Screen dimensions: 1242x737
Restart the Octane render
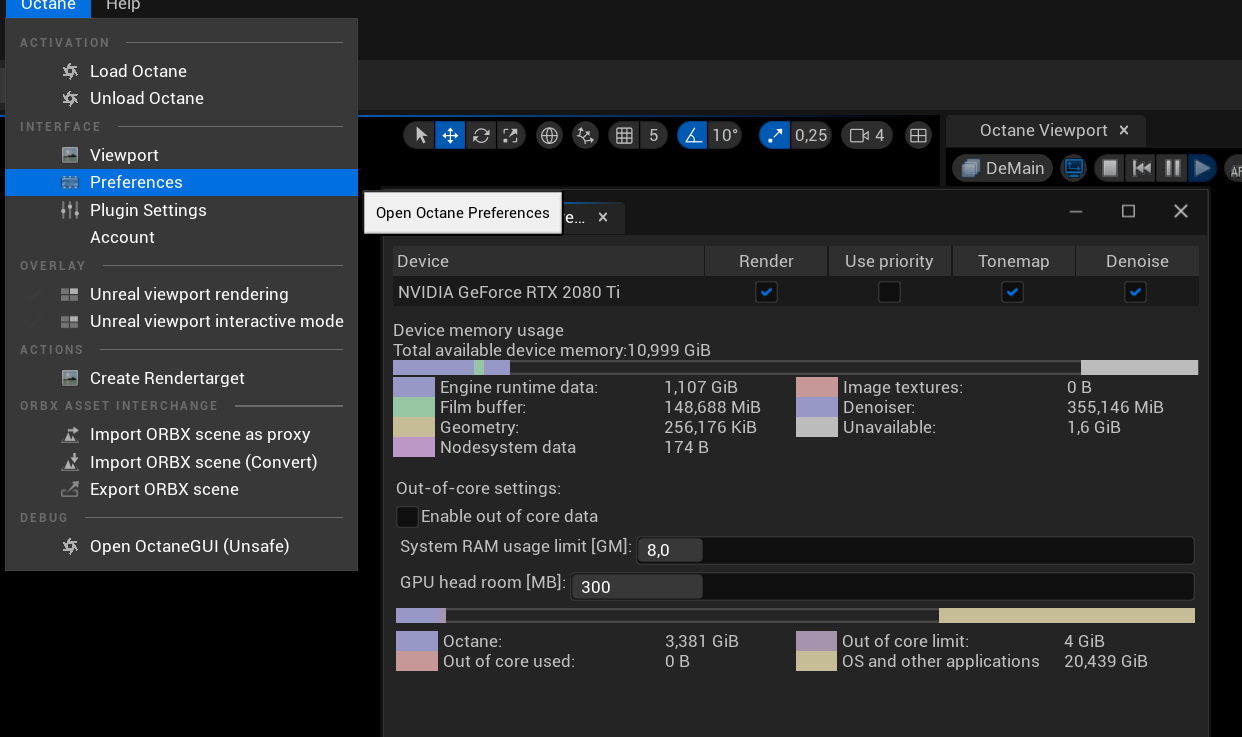click(1141, 168)
